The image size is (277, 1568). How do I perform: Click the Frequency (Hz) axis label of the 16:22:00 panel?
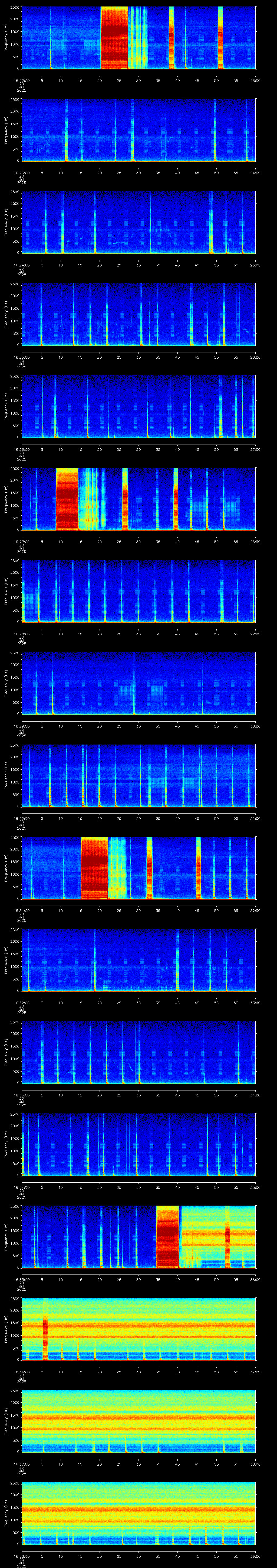pos(6,38)
